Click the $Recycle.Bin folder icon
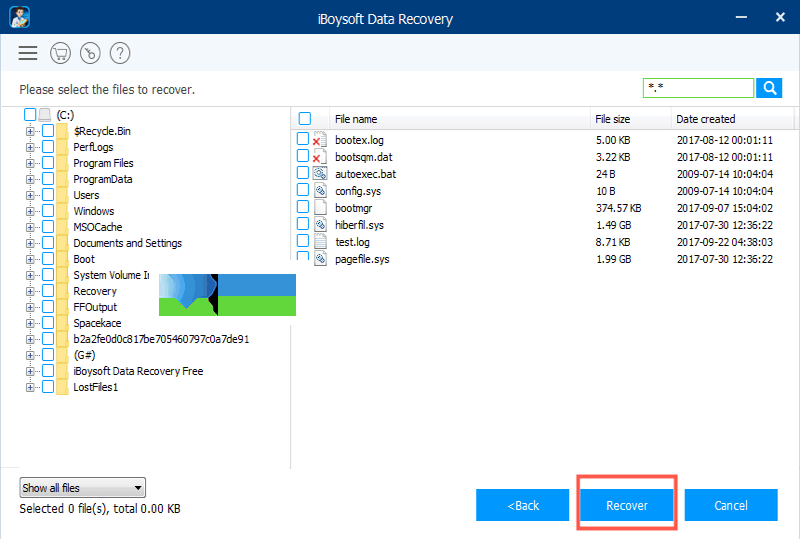The height and width of the screenshot is (539, 800). click(62, 131)
